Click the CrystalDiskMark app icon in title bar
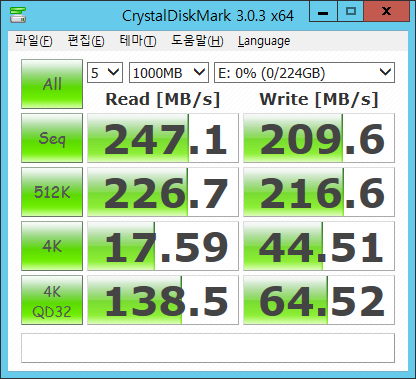Image resolution: width=416 pixels, height=379 pixels. tap(18, 15)
